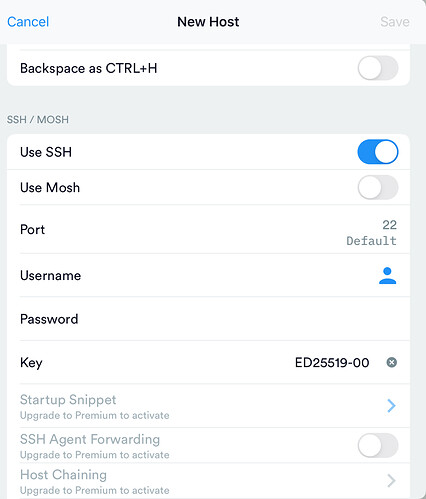Tap the Default port placeholder text
The height and width of the screenshot is (499, 426).
pos(371,241)
